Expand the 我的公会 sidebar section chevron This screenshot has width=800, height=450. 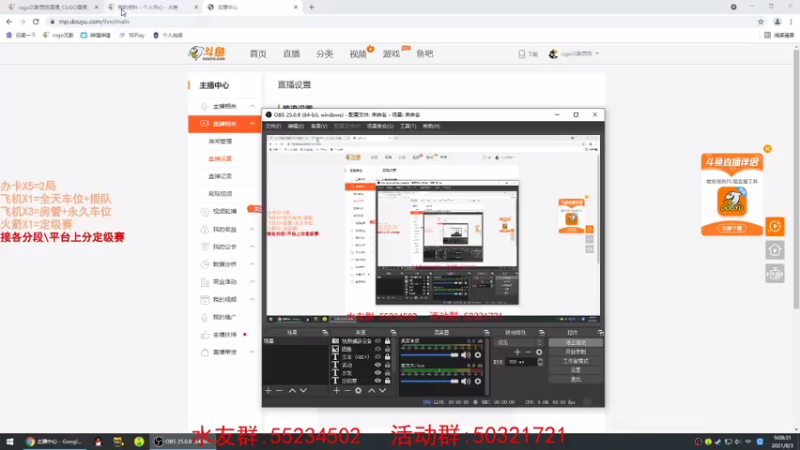click(252, 246)
